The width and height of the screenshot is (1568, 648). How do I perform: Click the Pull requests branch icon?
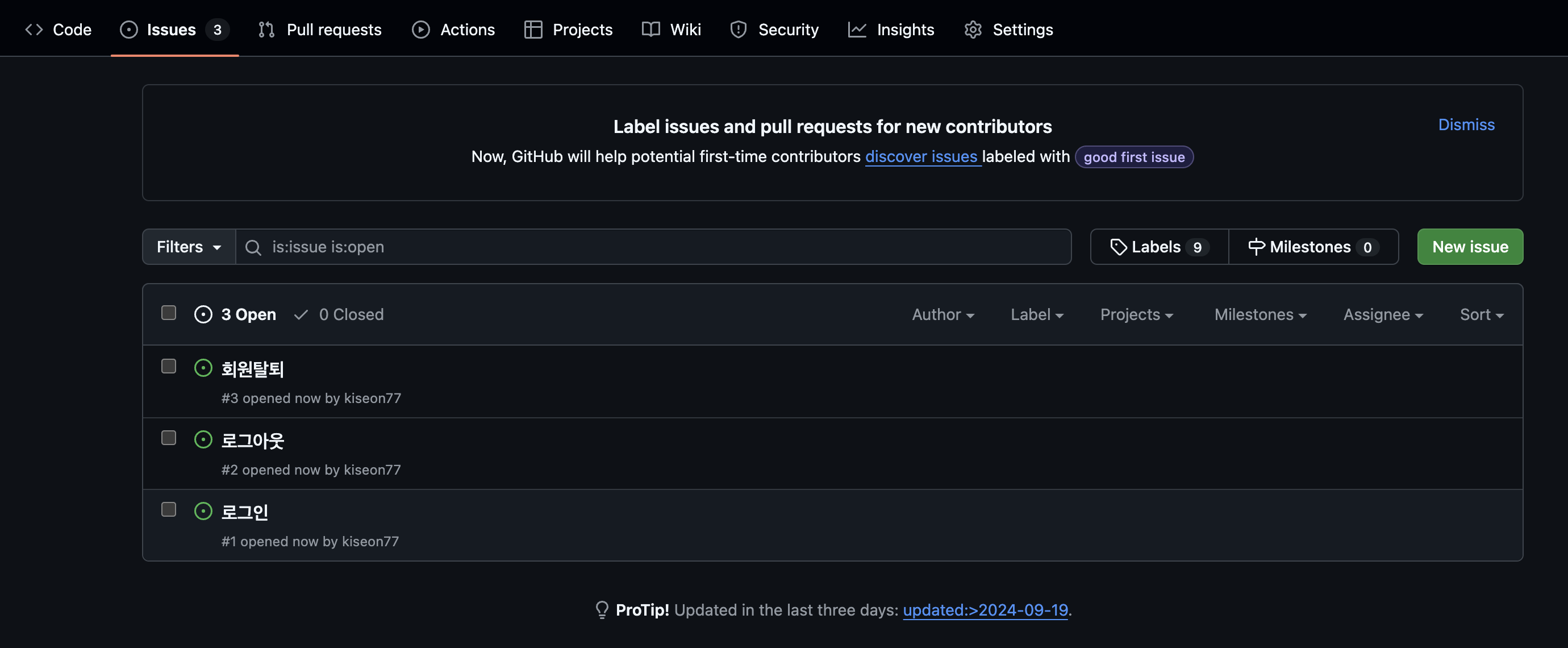pyautogui.click(x=266, y=29)
